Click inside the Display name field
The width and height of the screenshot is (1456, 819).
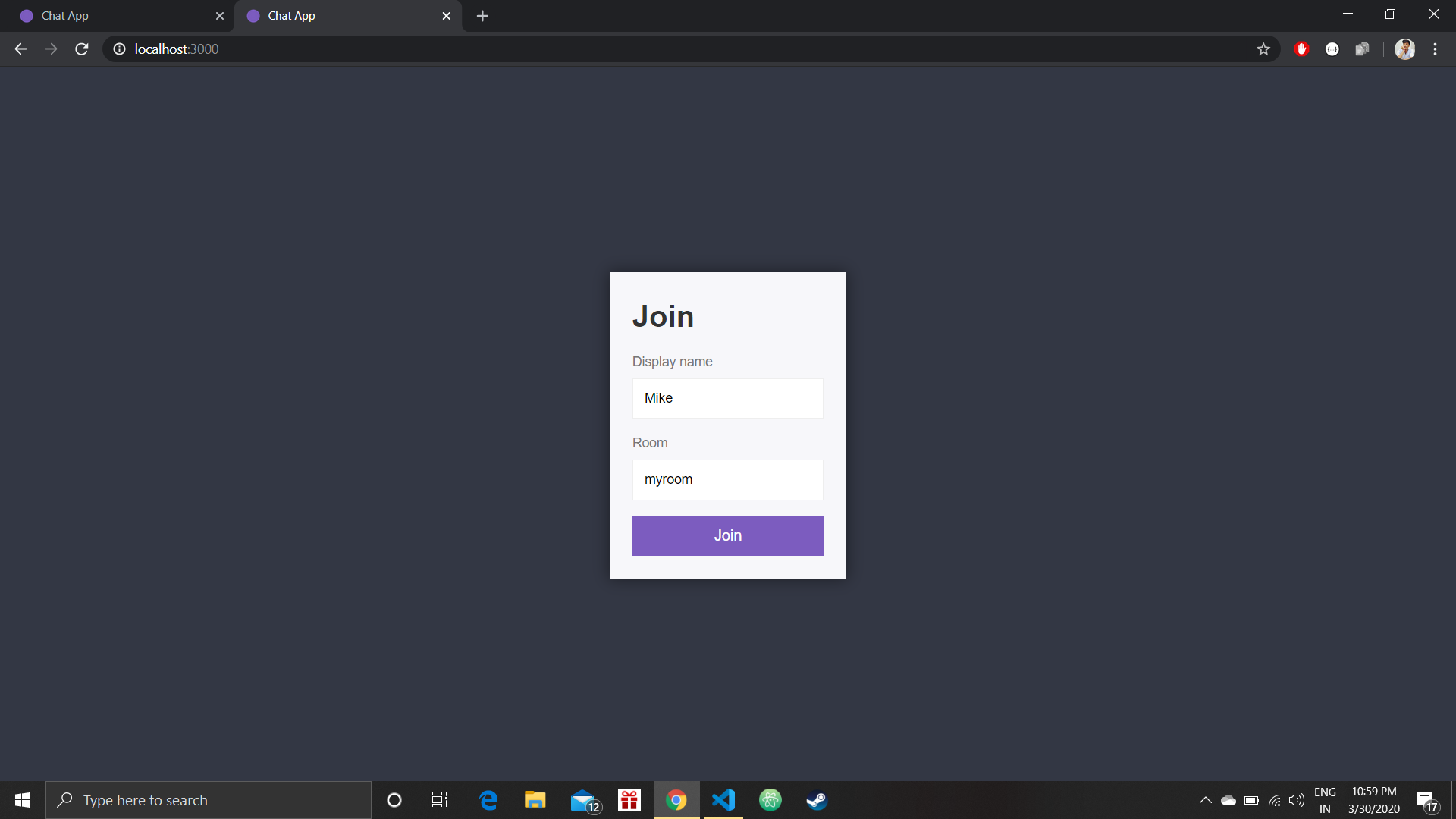(727, 398)
